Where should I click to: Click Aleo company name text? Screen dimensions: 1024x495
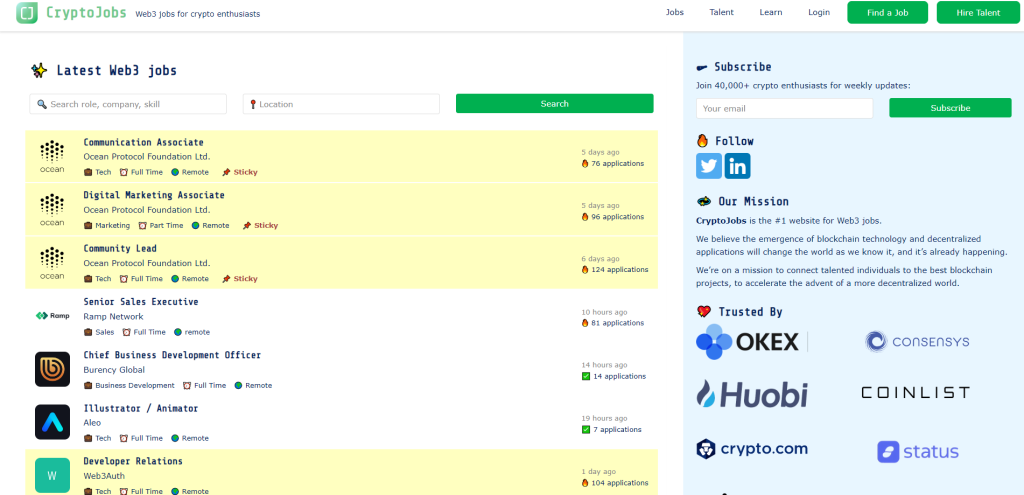click(x=93, y=423)
